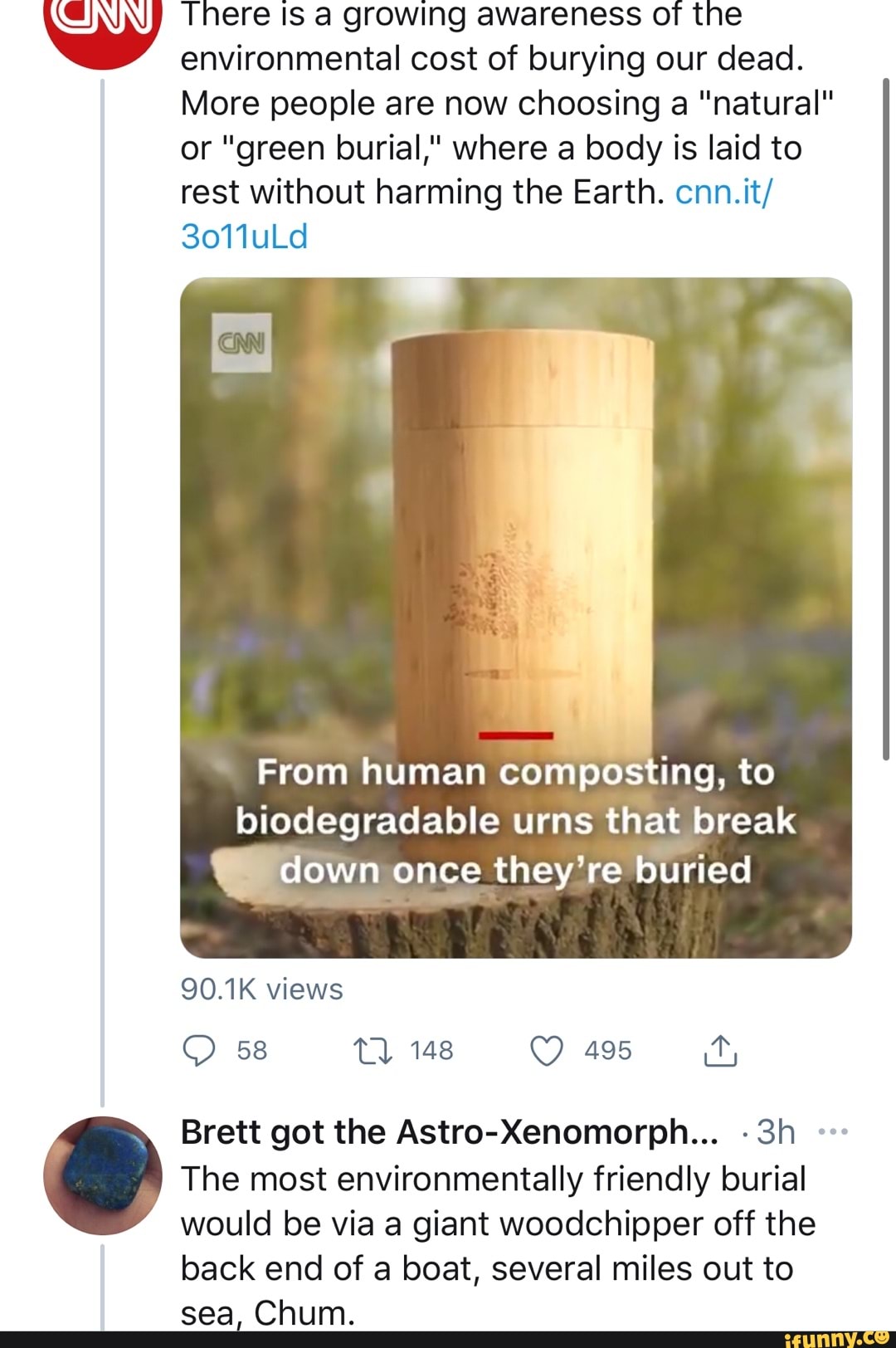Open three-dot menu on Brett's reply
The image size is (896, 1348).
coord(832,1131)
